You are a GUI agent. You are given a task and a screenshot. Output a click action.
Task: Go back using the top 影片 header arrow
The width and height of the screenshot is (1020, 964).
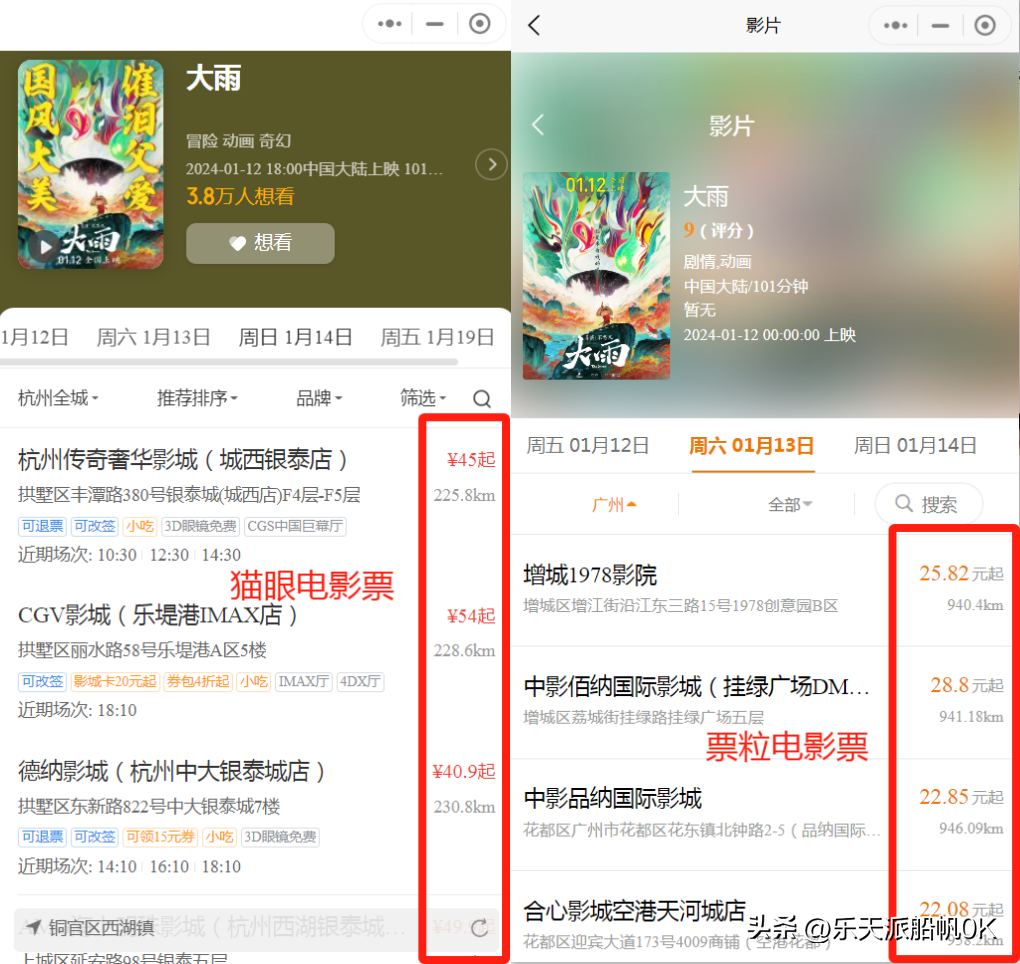click(534, 25)
